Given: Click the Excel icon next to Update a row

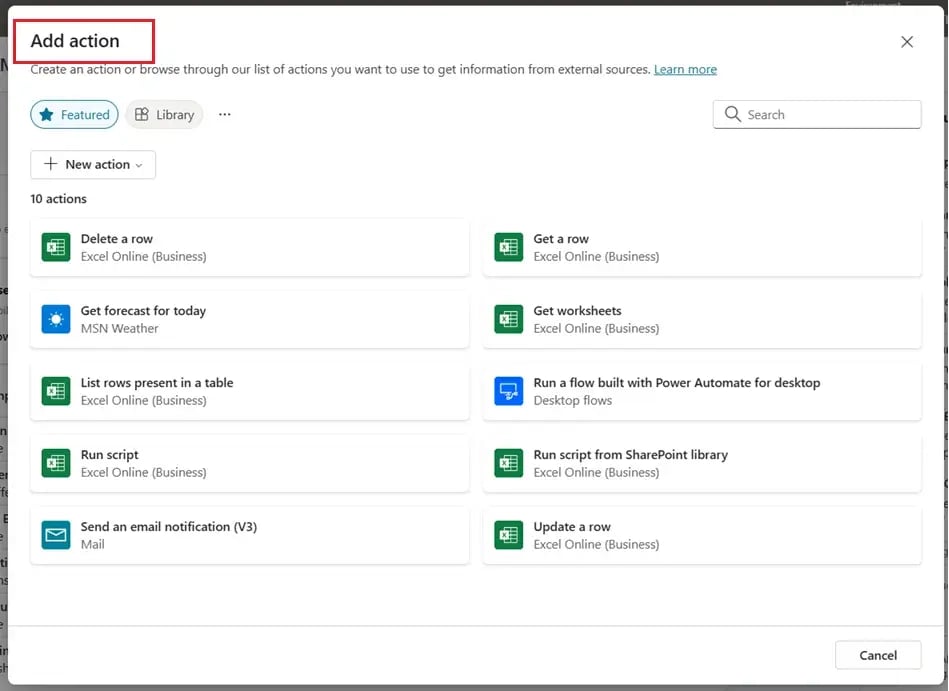Looking at the screenshot, I should (x=507, y=535).
